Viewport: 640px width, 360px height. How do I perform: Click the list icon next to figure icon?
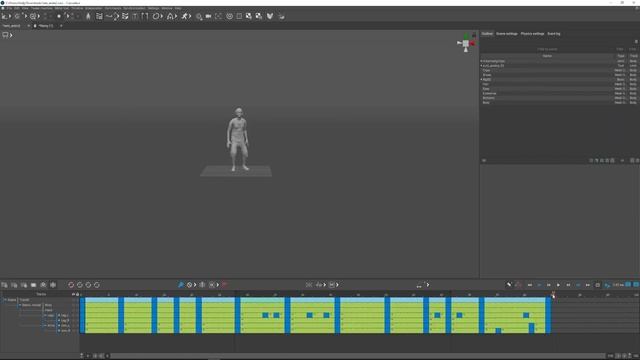click(x=99, y=16)
